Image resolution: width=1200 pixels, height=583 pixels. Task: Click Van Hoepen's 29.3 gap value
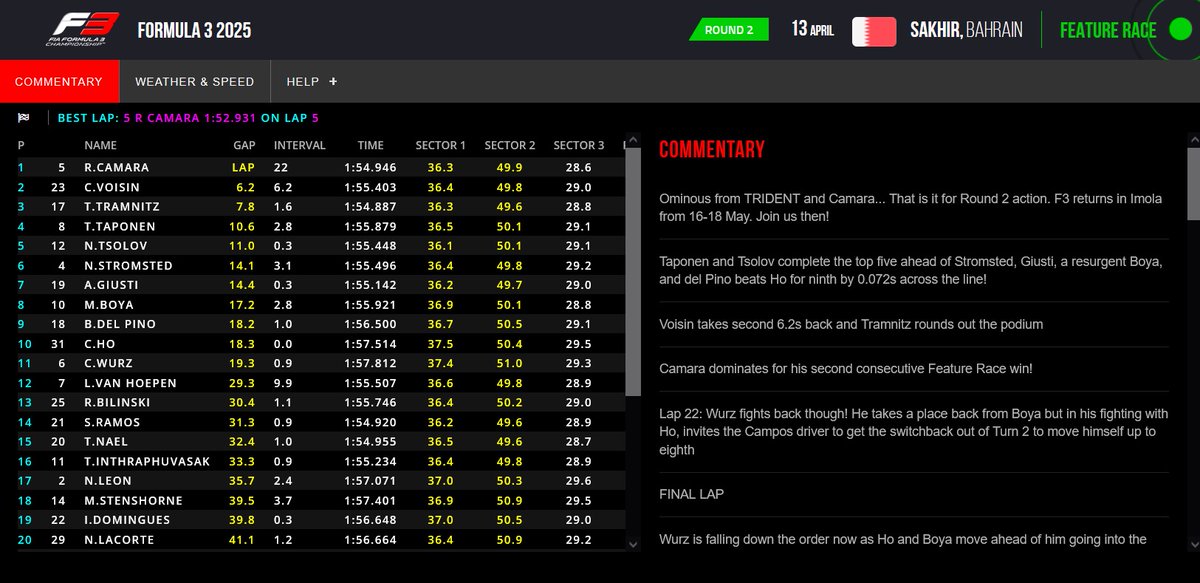243,383
